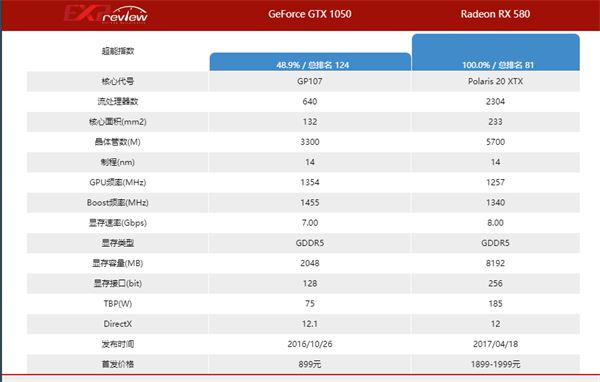The image size is (600, 382).
Task: Select the 超能指数 row label
Action: coord(118,51)
